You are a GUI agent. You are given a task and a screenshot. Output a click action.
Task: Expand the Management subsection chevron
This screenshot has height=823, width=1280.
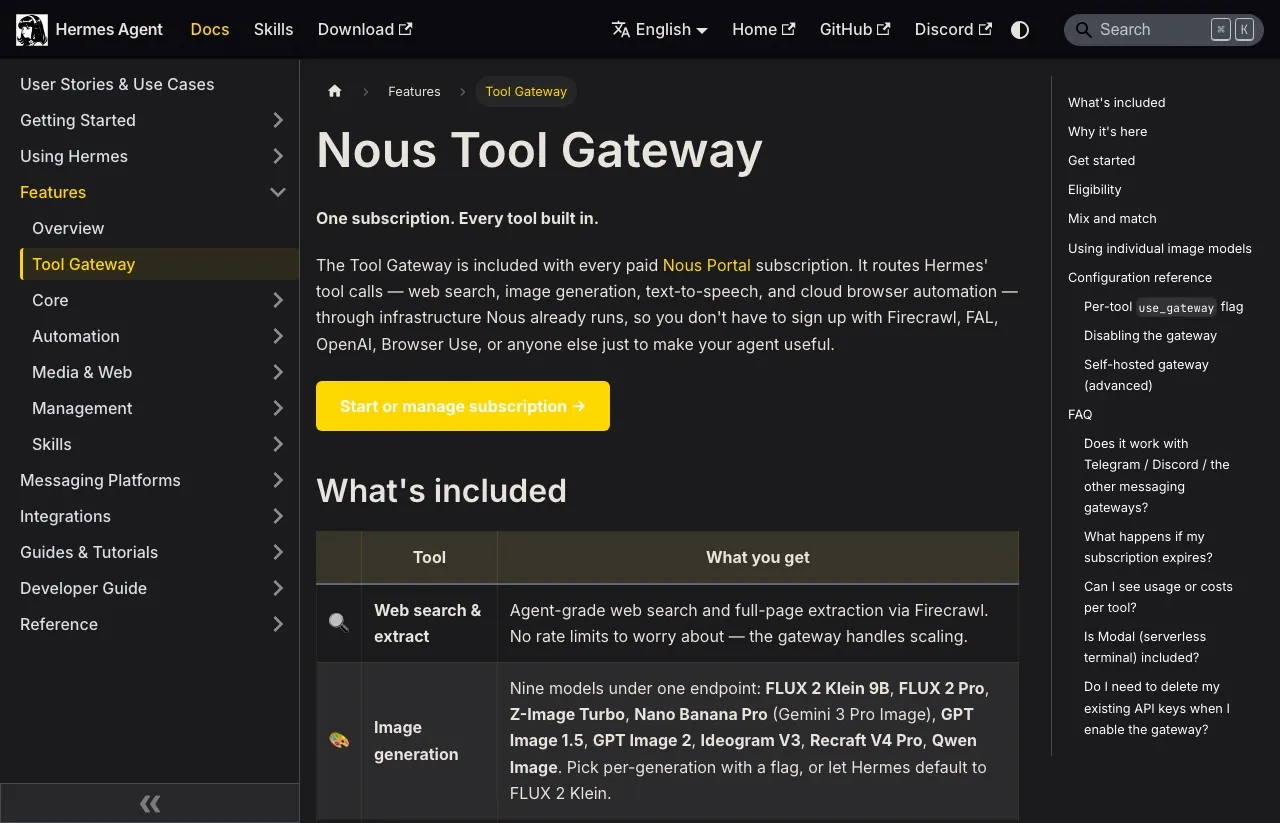pyautogui.click(x=278, y=408)
